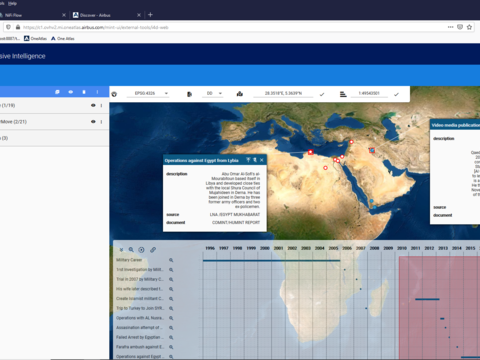Confirm the scale value with its checkmark

[396, 94]
